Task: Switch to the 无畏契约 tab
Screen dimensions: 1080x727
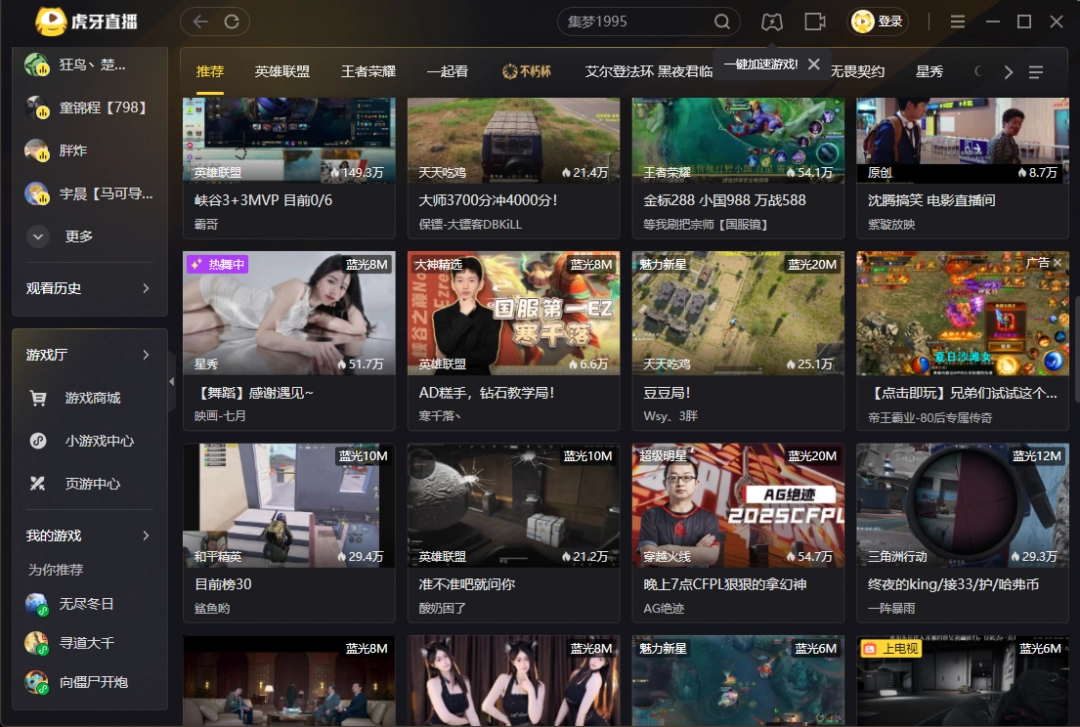Action: pos(858,72)
